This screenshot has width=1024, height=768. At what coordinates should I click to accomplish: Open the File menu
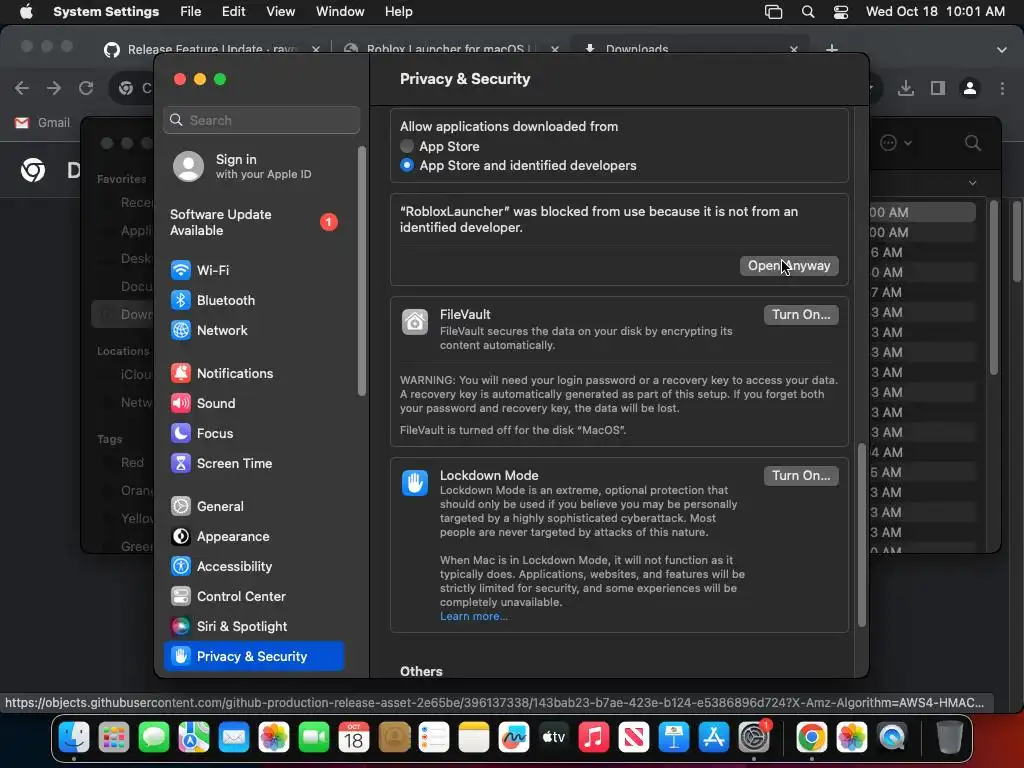tap(191, 11)
